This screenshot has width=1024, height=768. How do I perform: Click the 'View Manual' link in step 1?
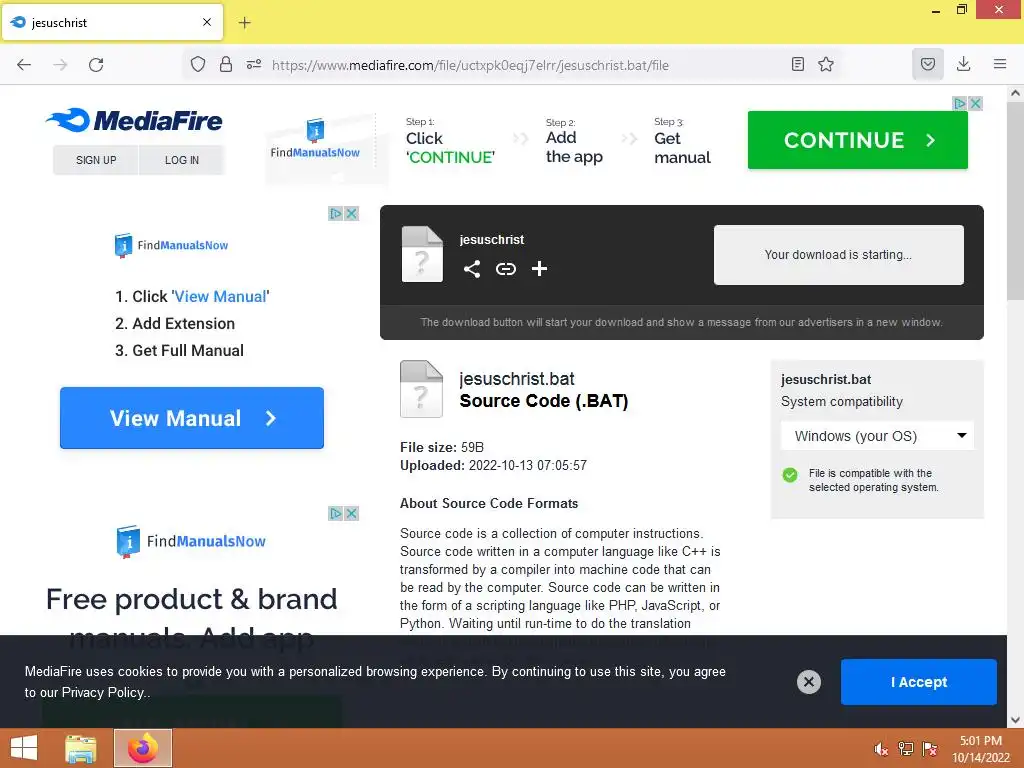tap(220, 296)
